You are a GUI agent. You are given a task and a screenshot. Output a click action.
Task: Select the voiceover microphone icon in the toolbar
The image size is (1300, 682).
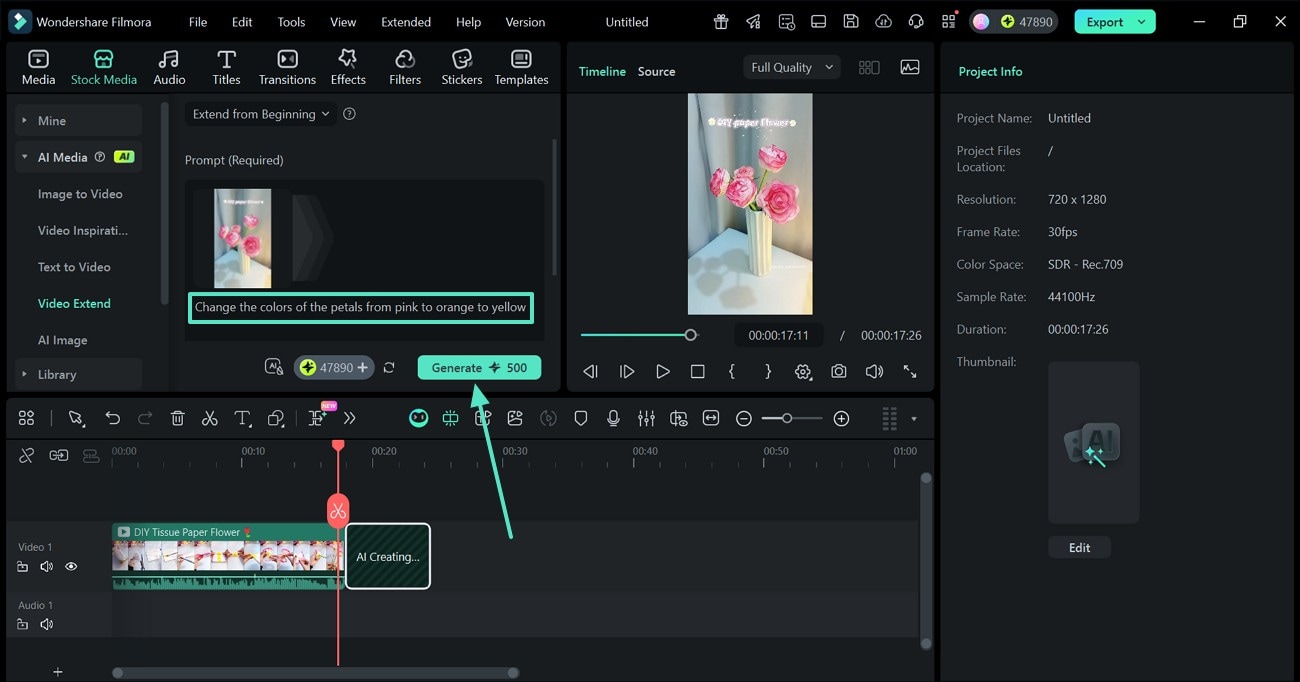613,418
